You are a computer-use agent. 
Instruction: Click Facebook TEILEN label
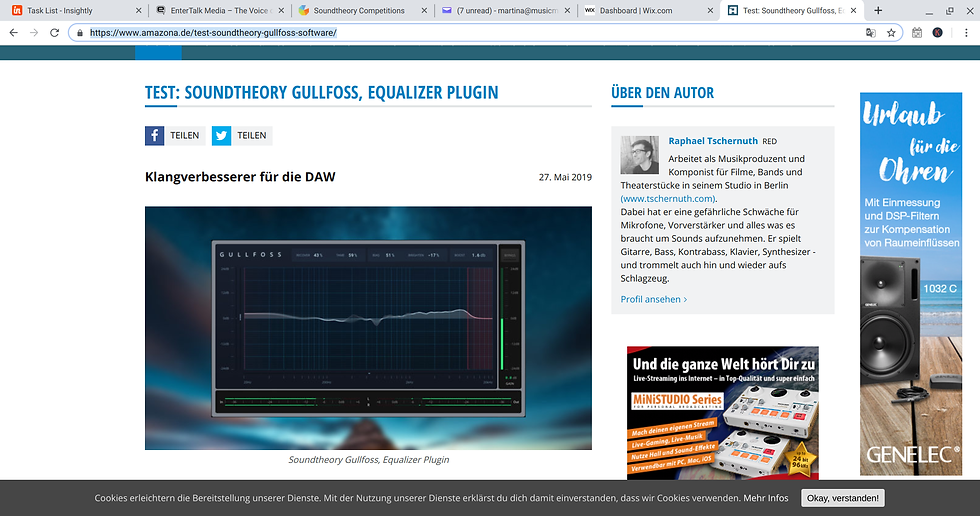click(x=185, y=136)
